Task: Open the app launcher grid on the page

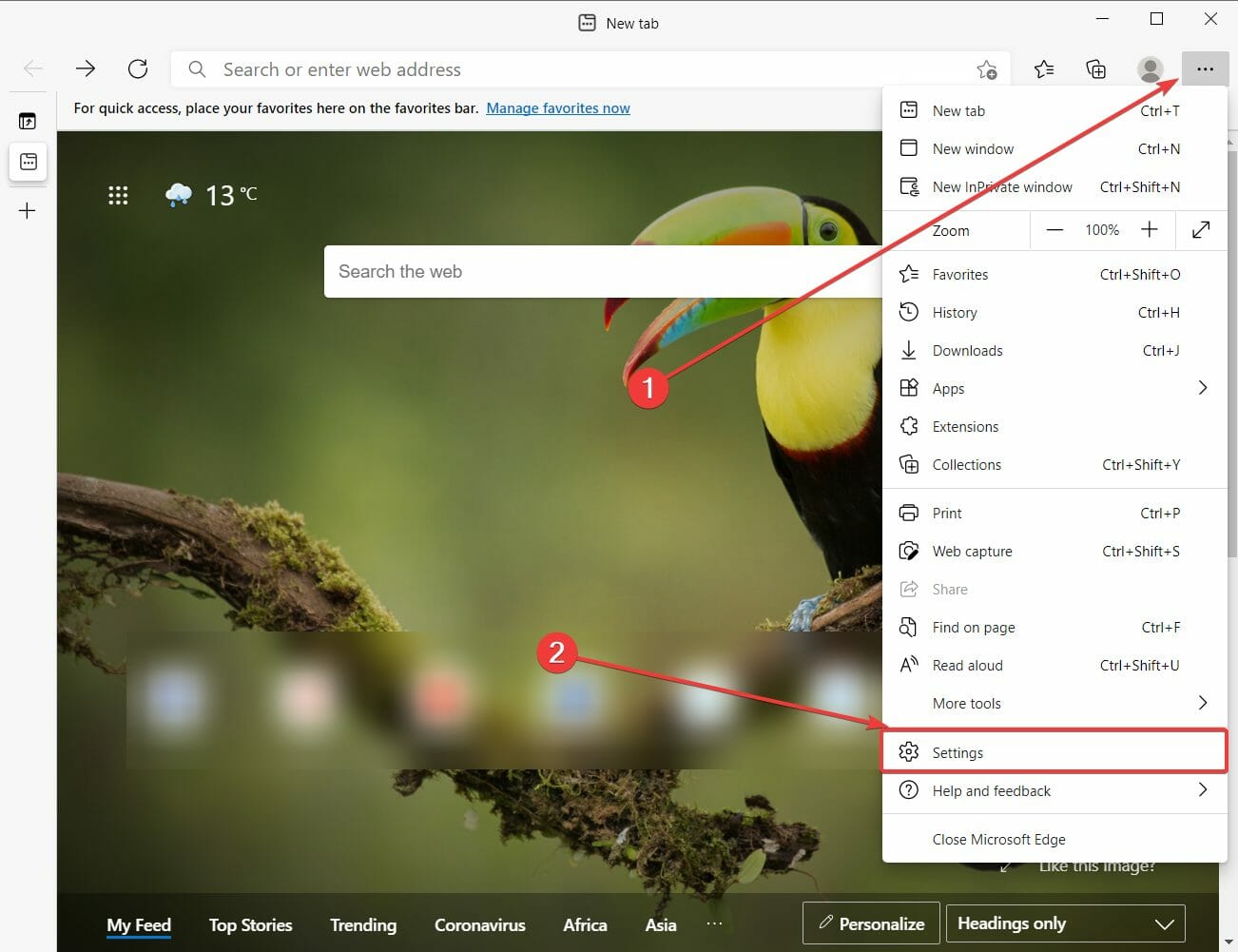Action: (x=118, y=195)
